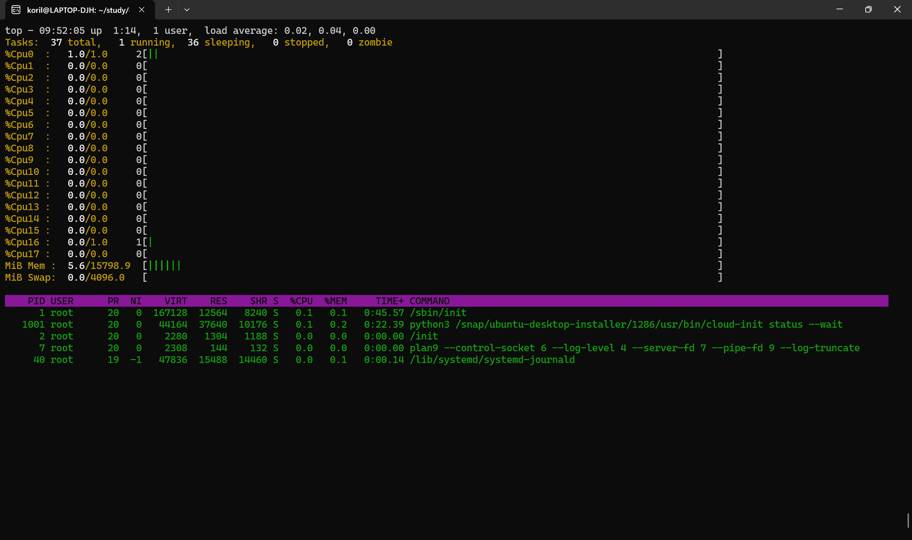Open a new terminal tab with plus

tap(168, 10)
